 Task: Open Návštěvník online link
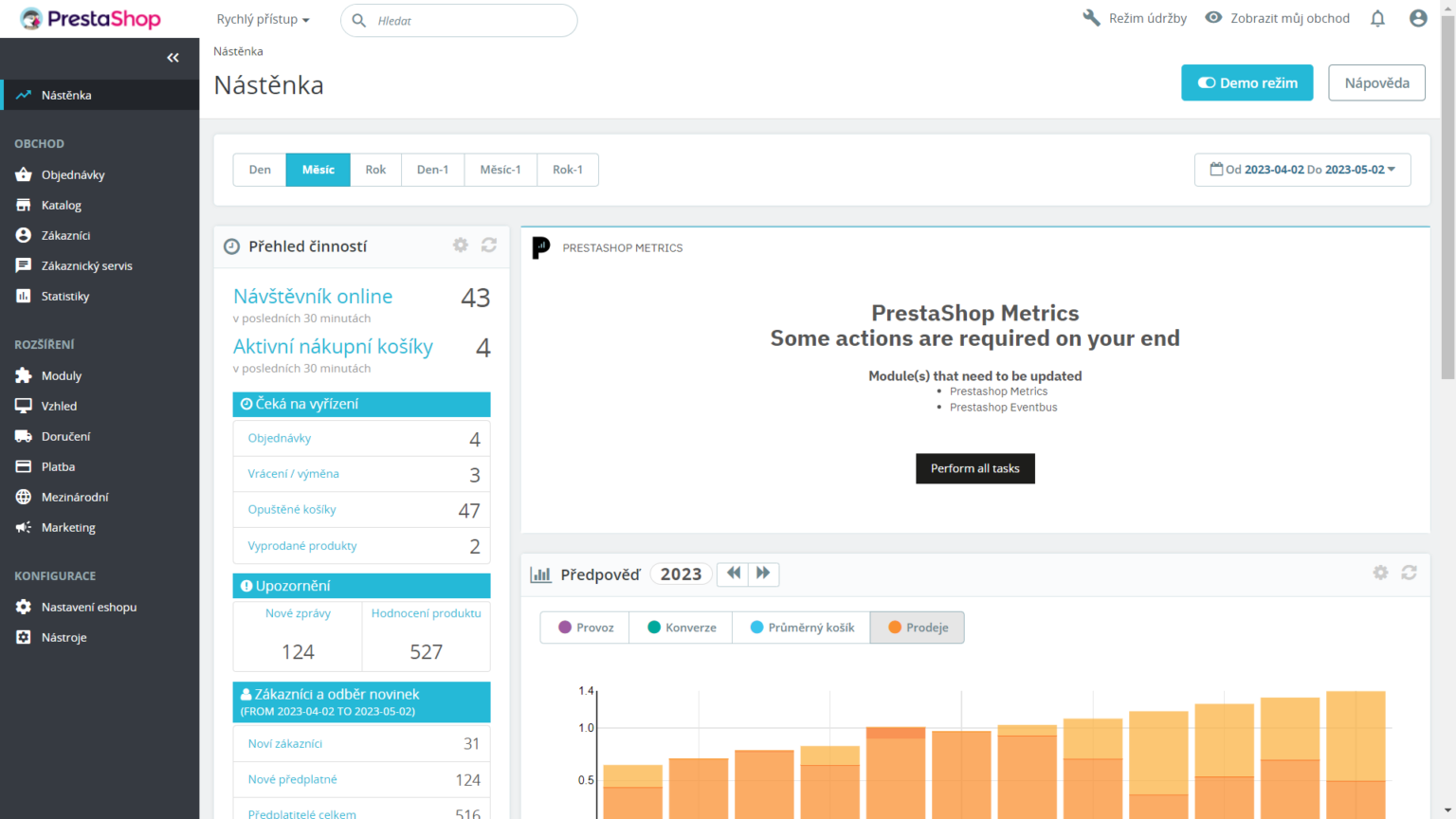[313, 296]
